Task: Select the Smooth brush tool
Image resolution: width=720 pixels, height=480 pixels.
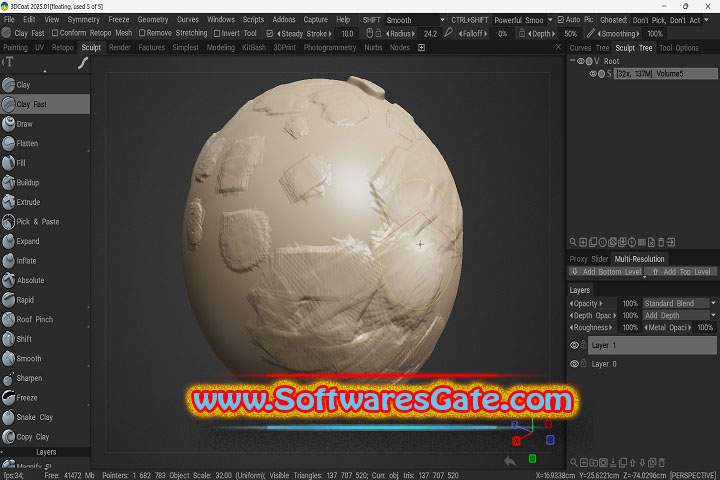Action: (x=45, y=358)
